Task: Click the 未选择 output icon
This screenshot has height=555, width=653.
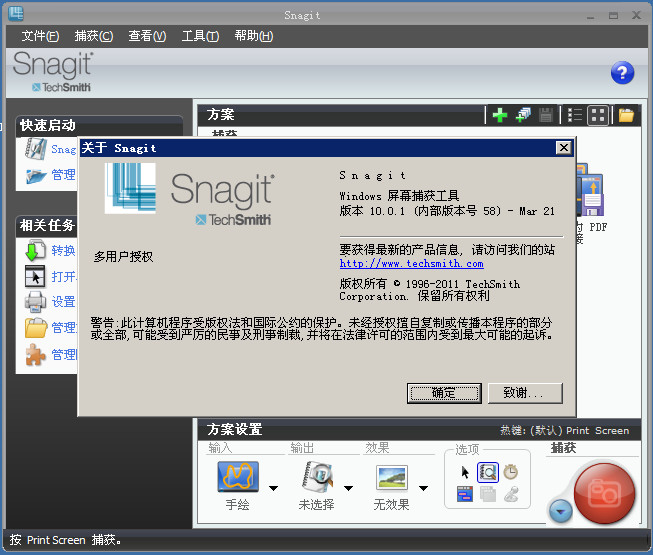Action: (317, 477)
